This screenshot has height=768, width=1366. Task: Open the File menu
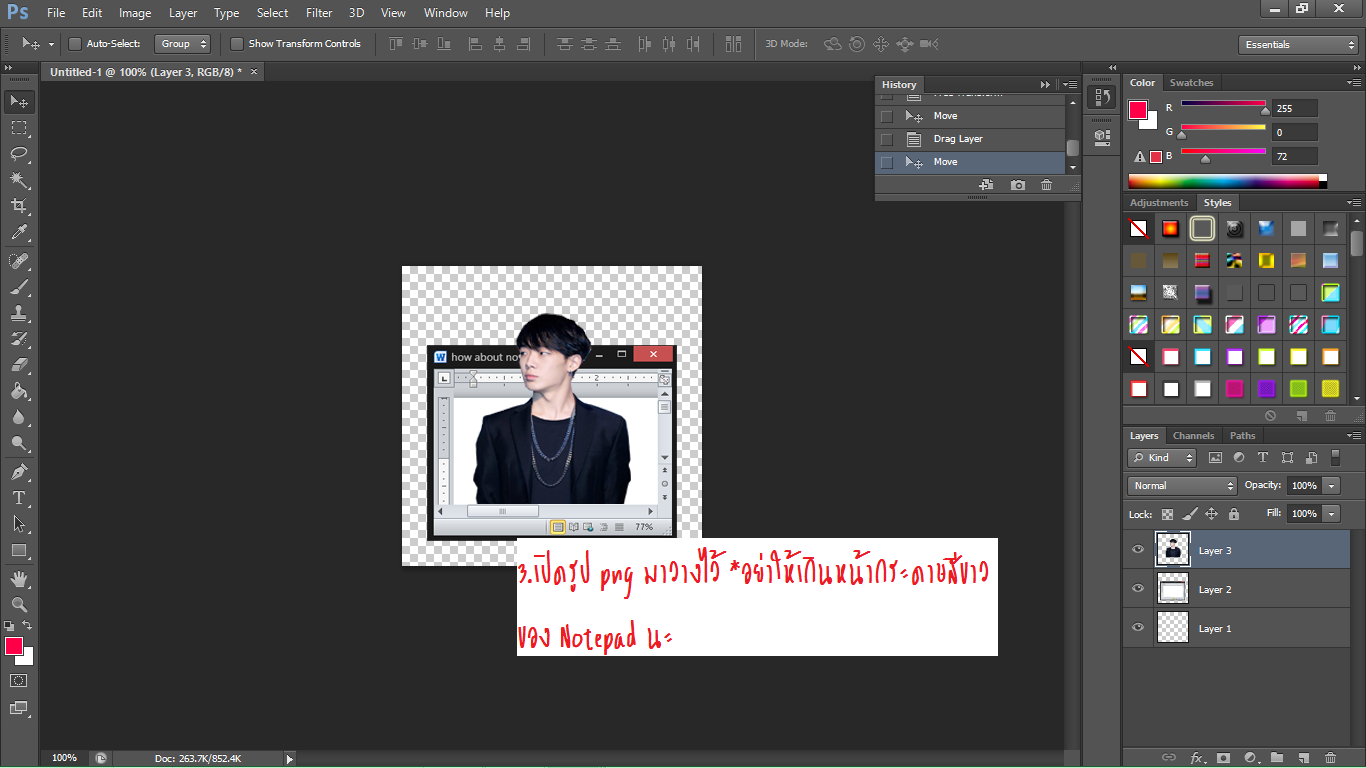click(56, 13)
